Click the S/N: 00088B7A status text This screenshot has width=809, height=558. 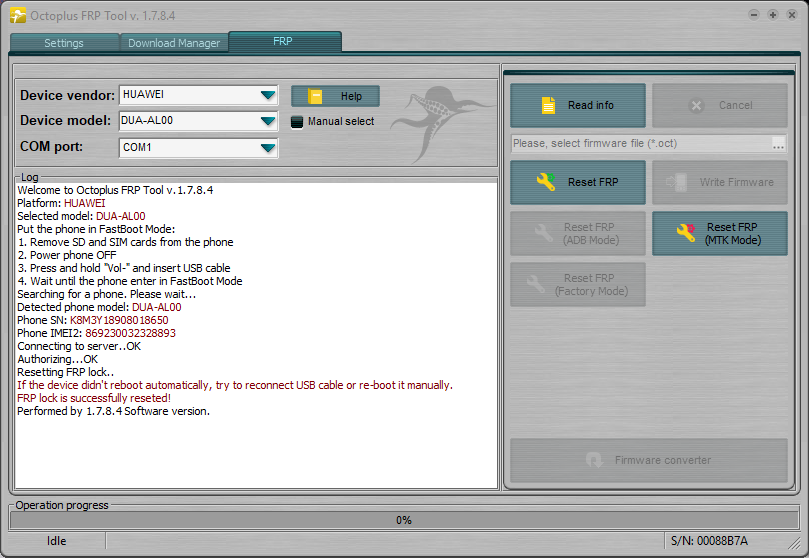click(x=709, y=541)
